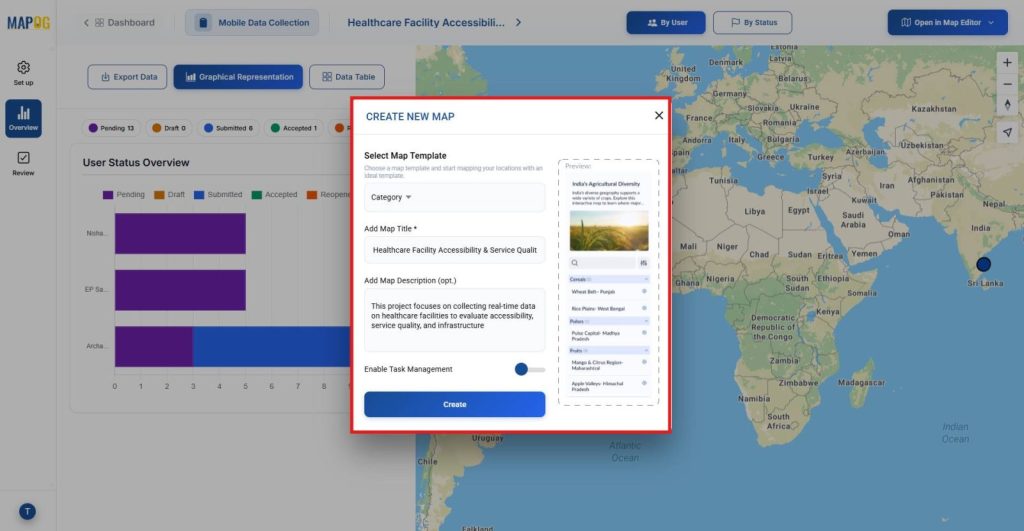Viewport: 1024px width, 531px height.
Task: Click the Pending 13 status chip
Action: tap(111, 128)
